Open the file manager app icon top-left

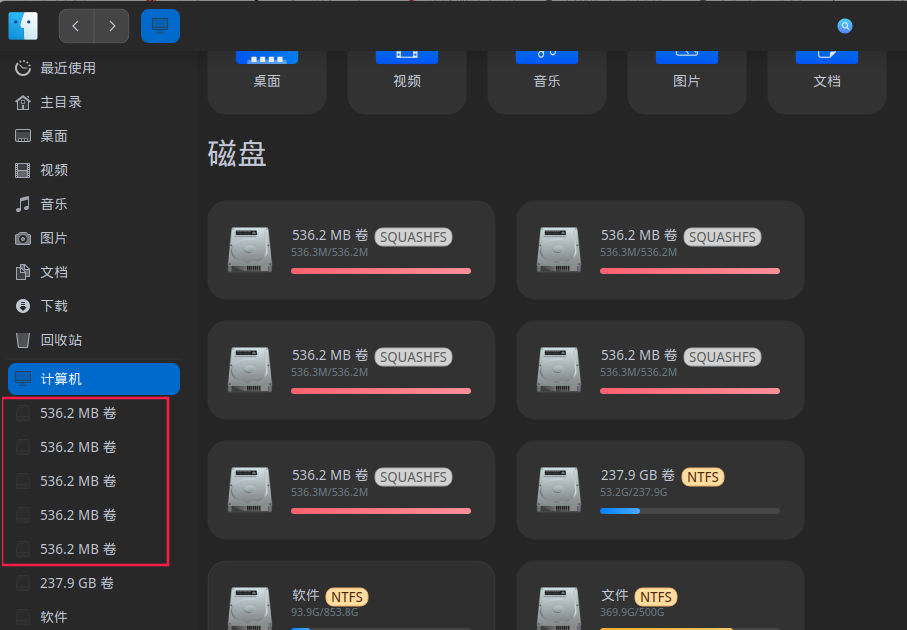point(22,25)
